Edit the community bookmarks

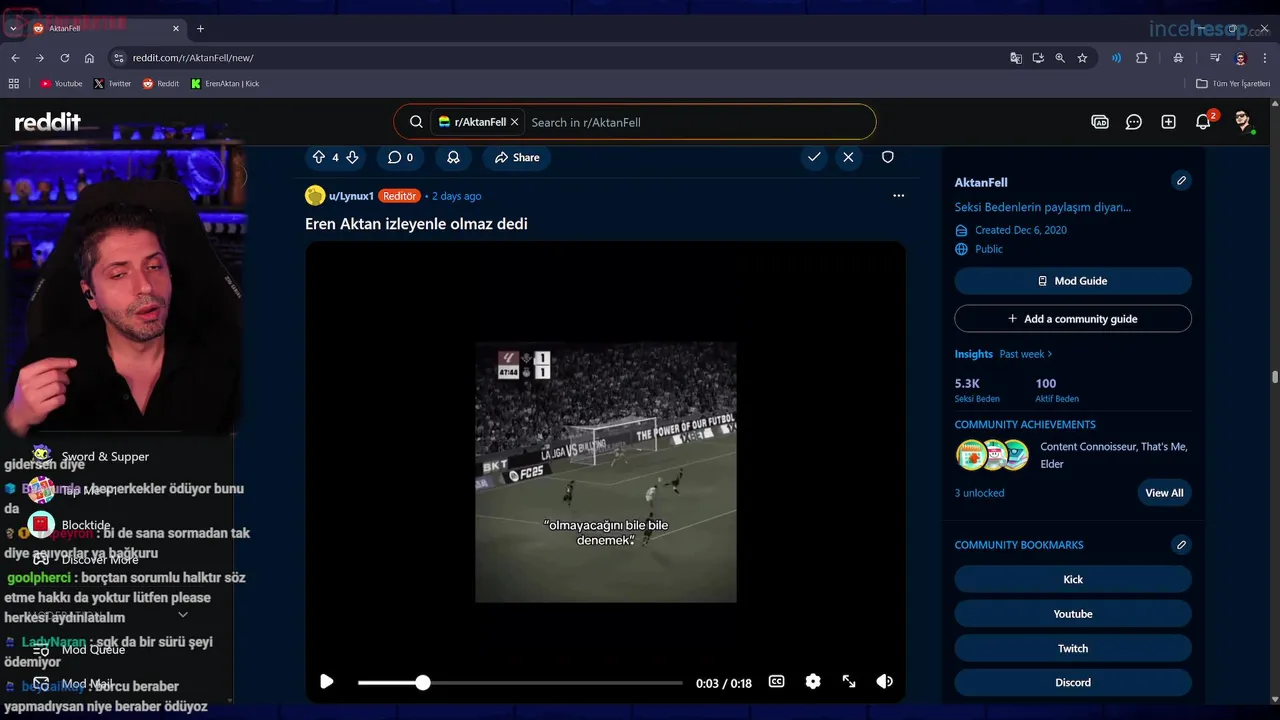click(1181, 545)
